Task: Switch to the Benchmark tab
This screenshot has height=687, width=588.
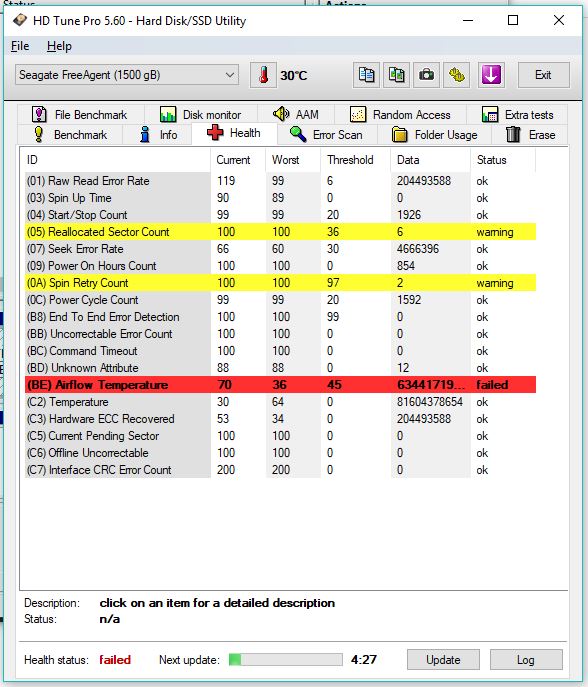Action: click(71, 135)
